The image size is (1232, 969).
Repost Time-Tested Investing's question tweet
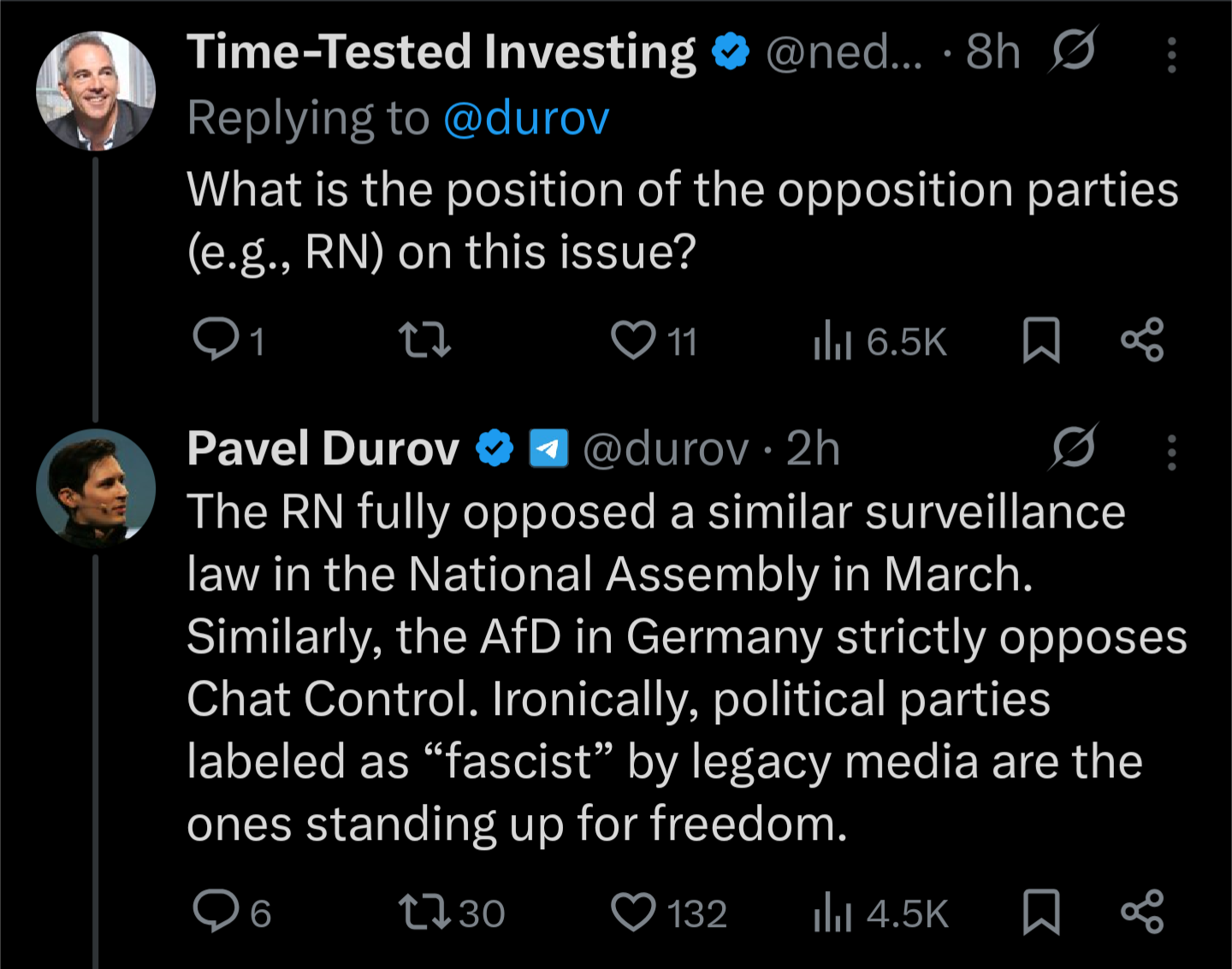click(x=425, y=339)
